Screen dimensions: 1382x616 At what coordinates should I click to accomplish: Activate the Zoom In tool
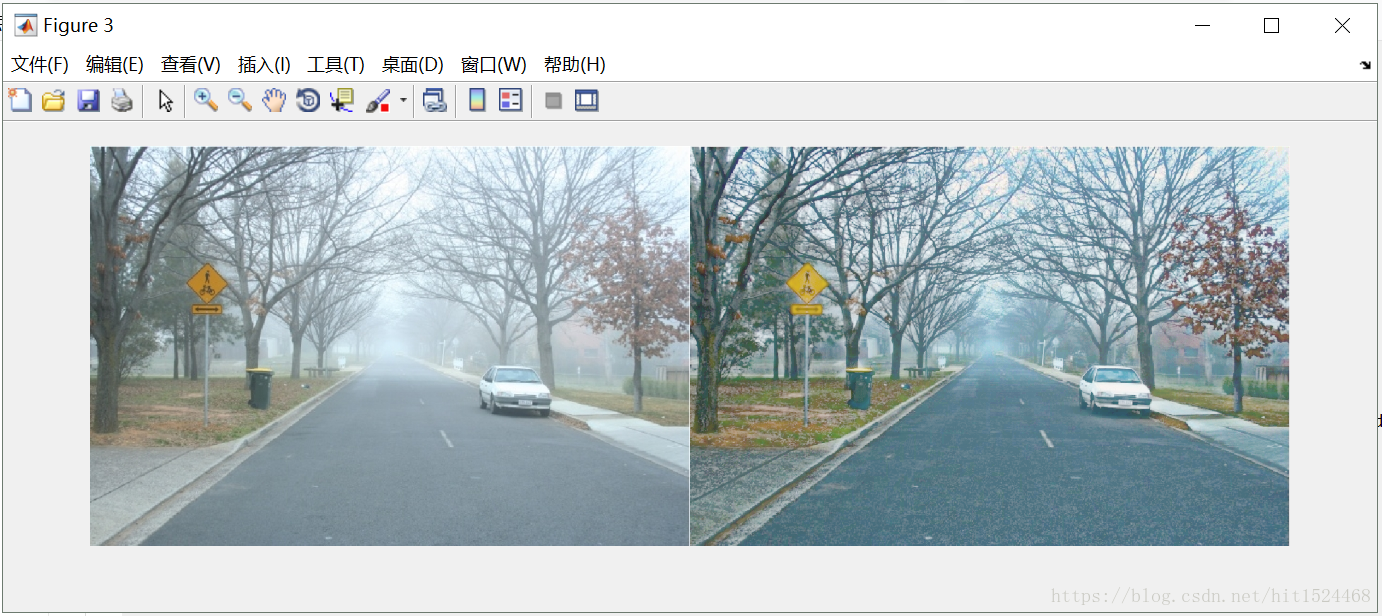(206, 100)
